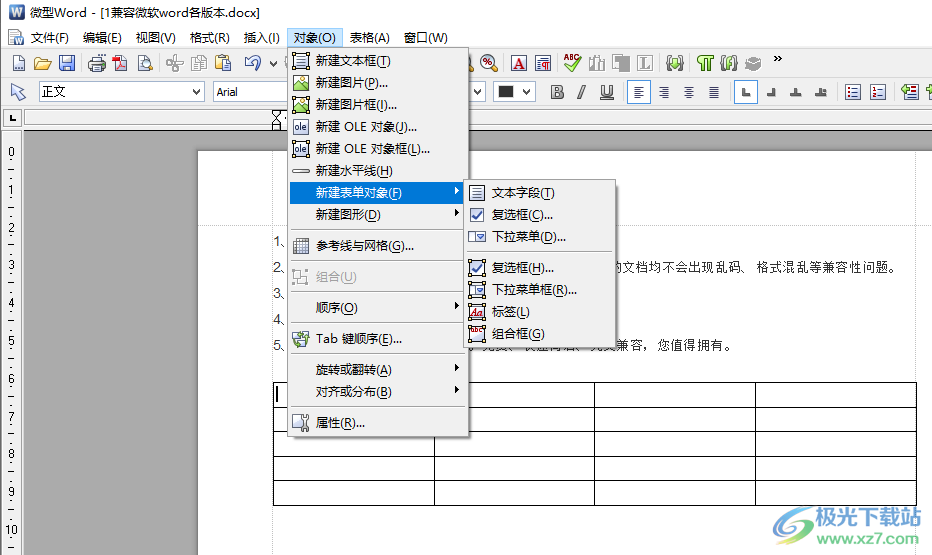Set centered text alignment
This screenshot has width=932, height=555.
689,92
